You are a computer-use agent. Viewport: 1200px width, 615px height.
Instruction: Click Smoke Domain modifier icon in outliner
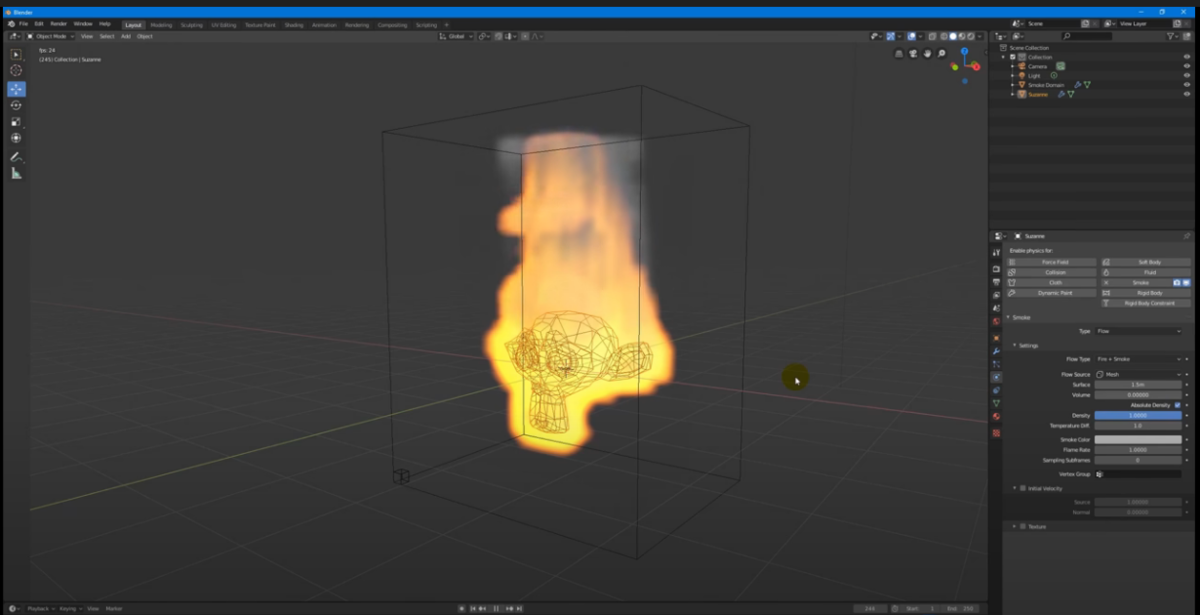(x=1077, y=85)
